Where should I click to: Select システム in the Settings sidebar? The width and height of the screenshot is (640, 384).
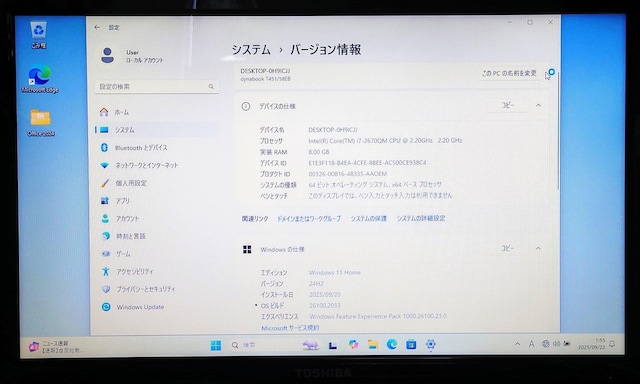pos(157,130)
